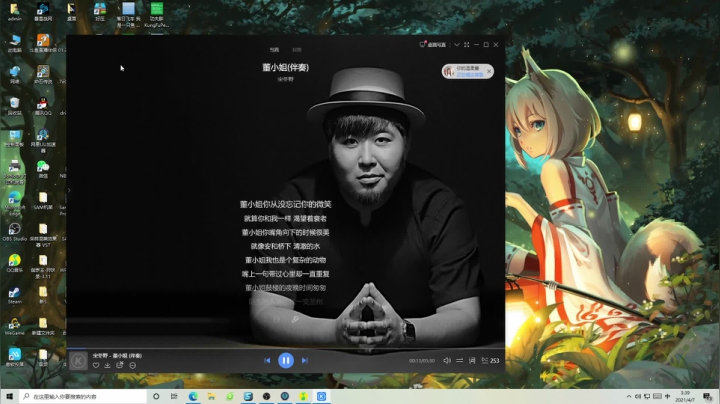Viewport: 720px width, 404px height.
Task: Open the Microsoft Edge desktop shortcut
Action: click(x=15, y=203)
